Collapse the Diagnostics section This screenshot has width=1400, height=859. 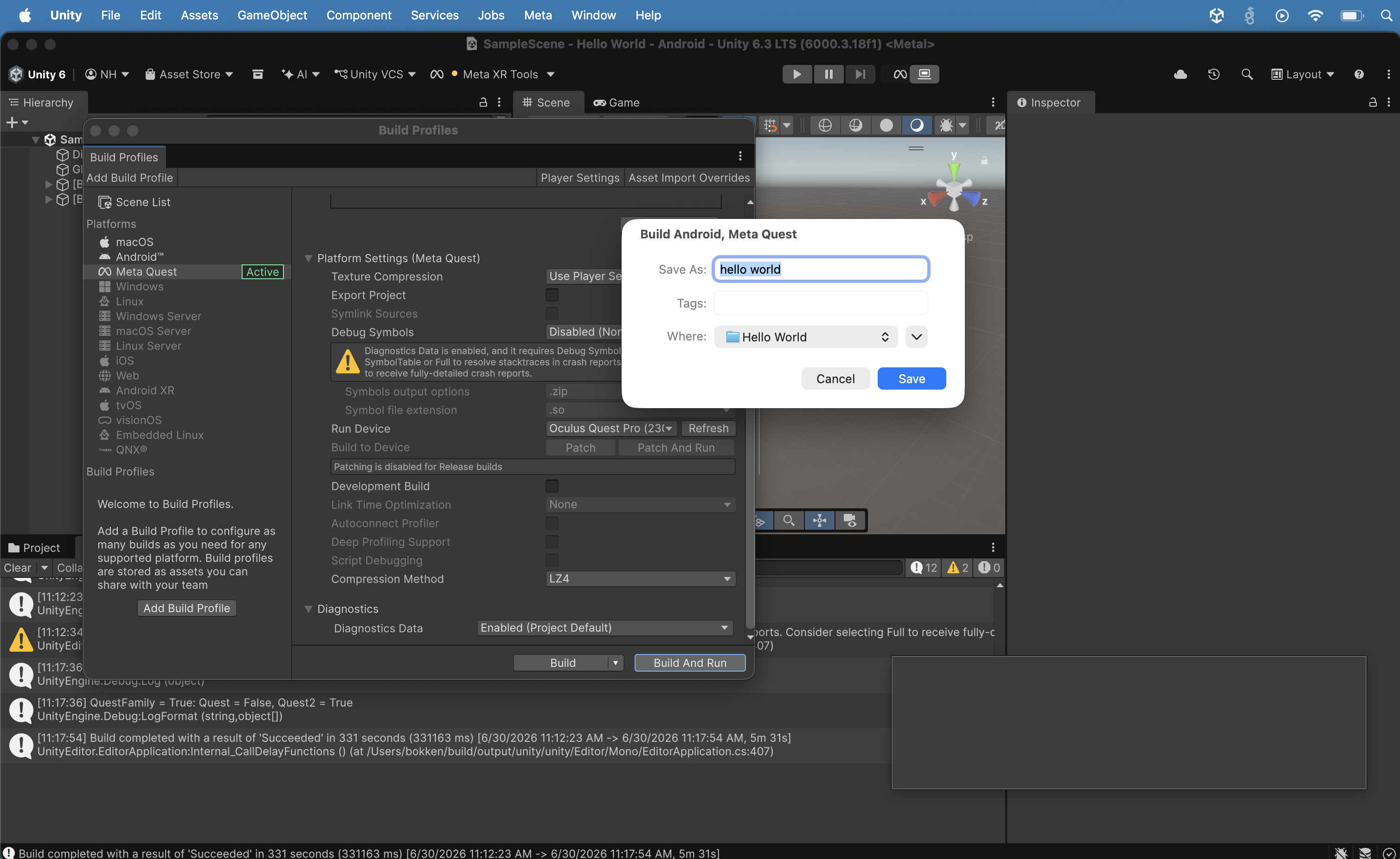pos(308,609)
